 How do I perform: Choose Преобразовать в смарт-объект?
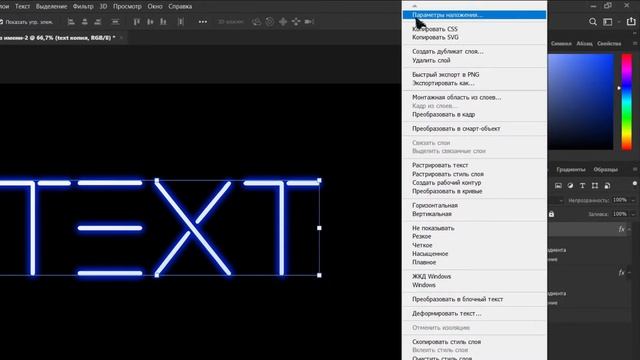click(456, 129)
